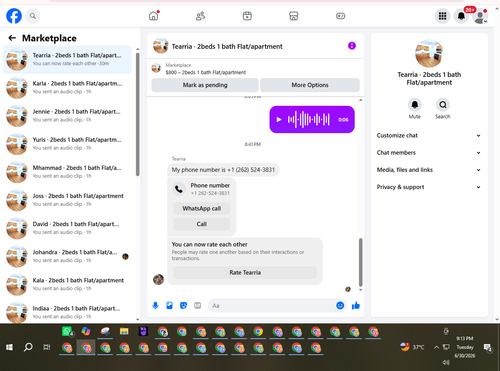
Task: Open the Windows notification center icon
Action: point(488,348)
